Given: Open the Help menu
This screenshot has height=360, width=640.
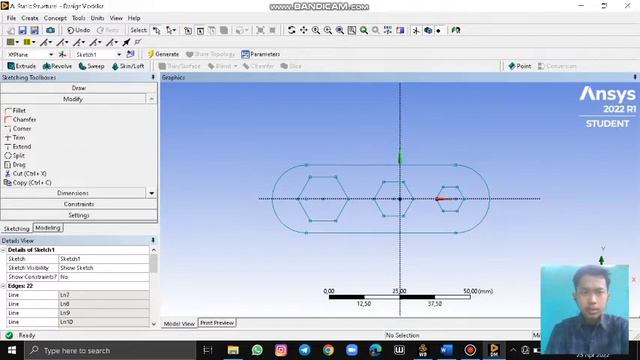Looking at the screenshot, I should (x=134, y=18).
